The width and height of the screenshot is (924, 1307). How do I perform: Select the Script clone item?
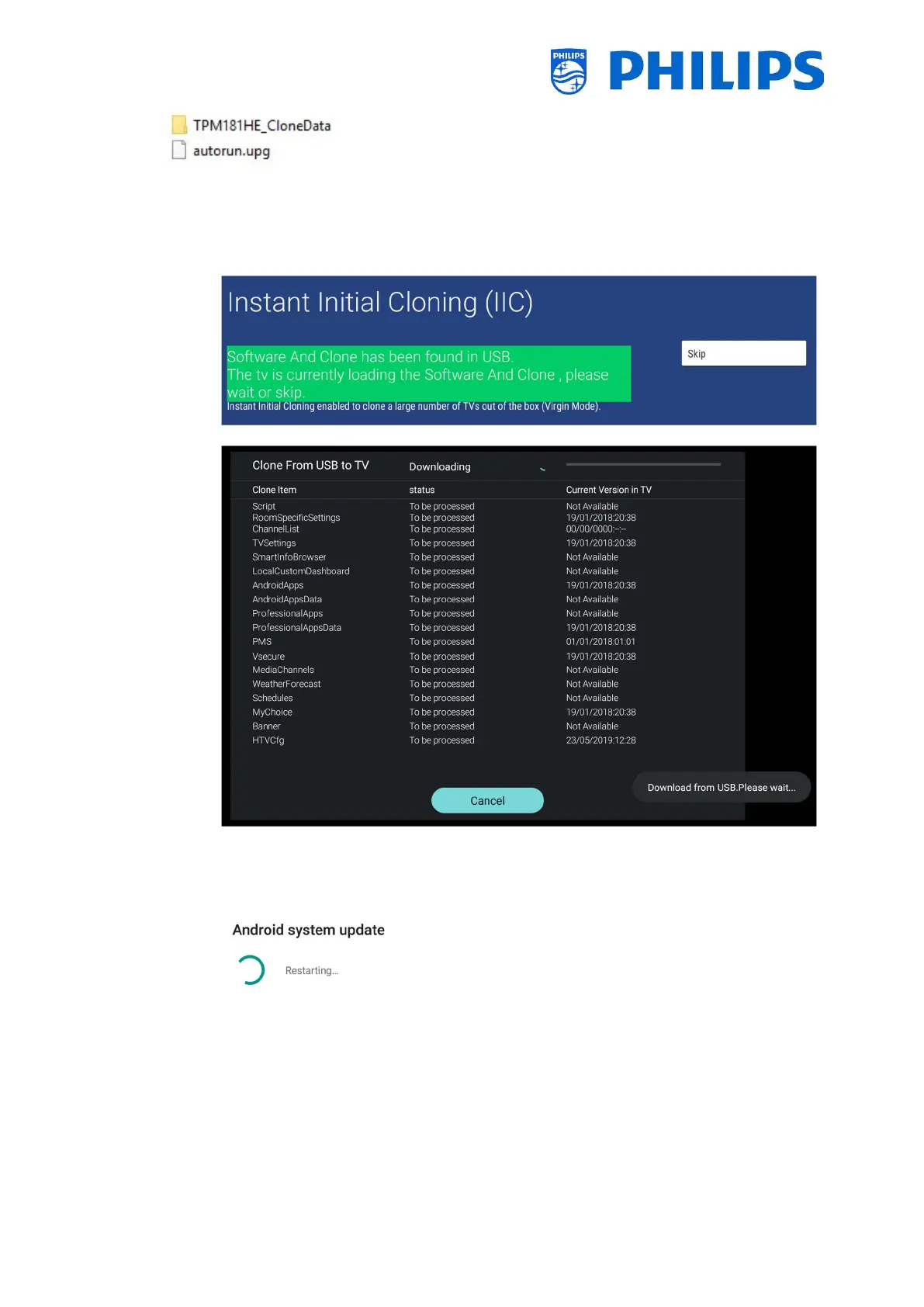tap(264, 506)
